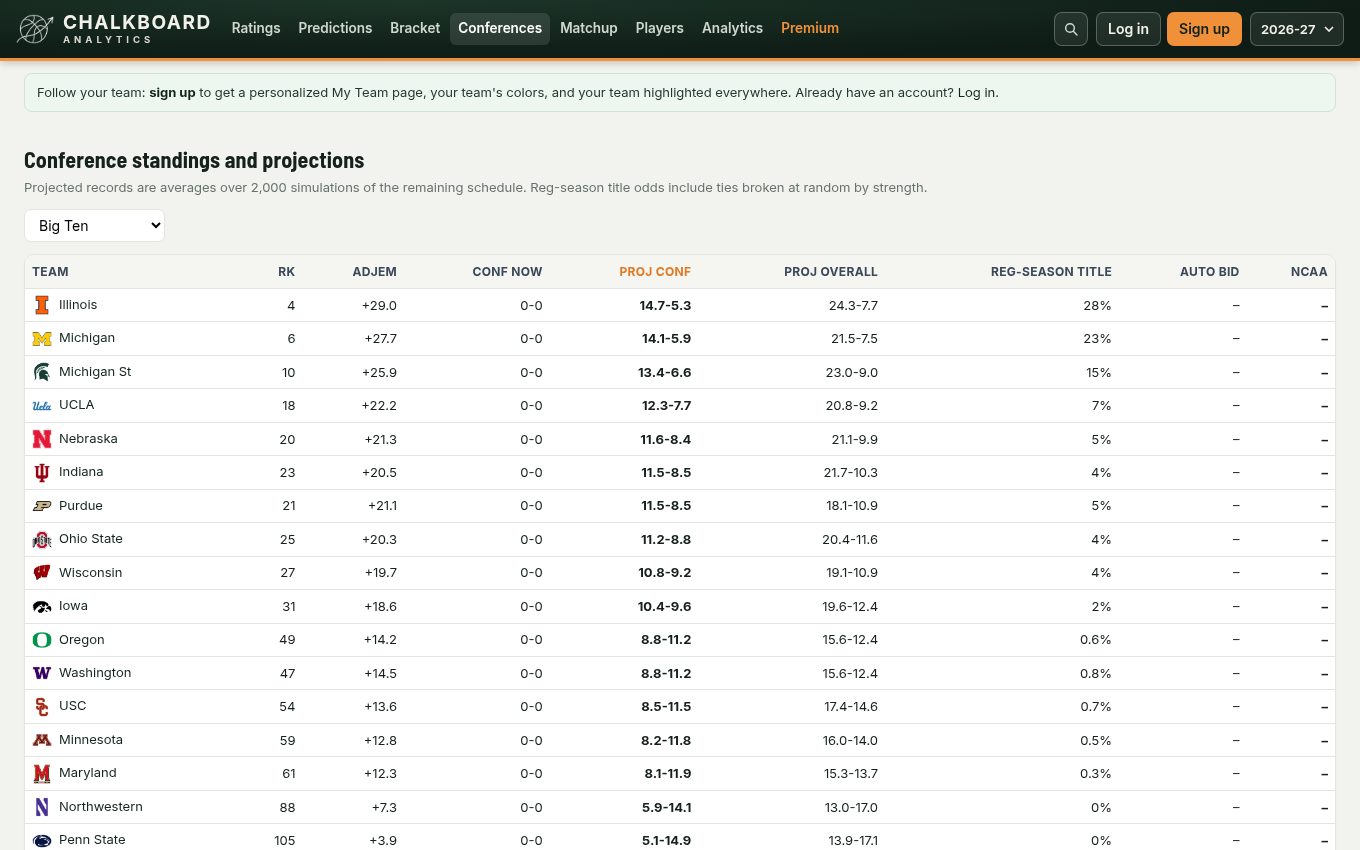Image resolution: width=1360 pixels, height=850 pixels.
Task: Click the Michigan St Spartan logo
Action: pos(42,372)
